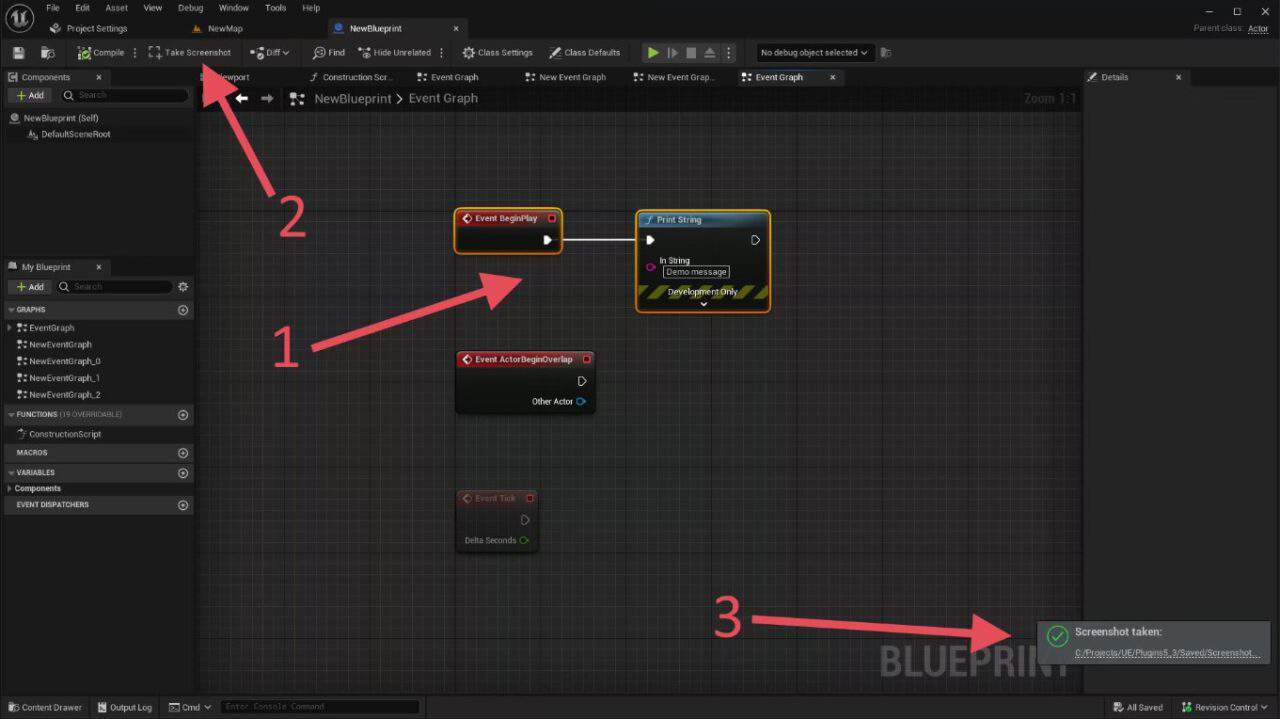Expand the EventGraph tree item
The width and height of the screenshot is (1280, 719).
[x=9, y=328]
